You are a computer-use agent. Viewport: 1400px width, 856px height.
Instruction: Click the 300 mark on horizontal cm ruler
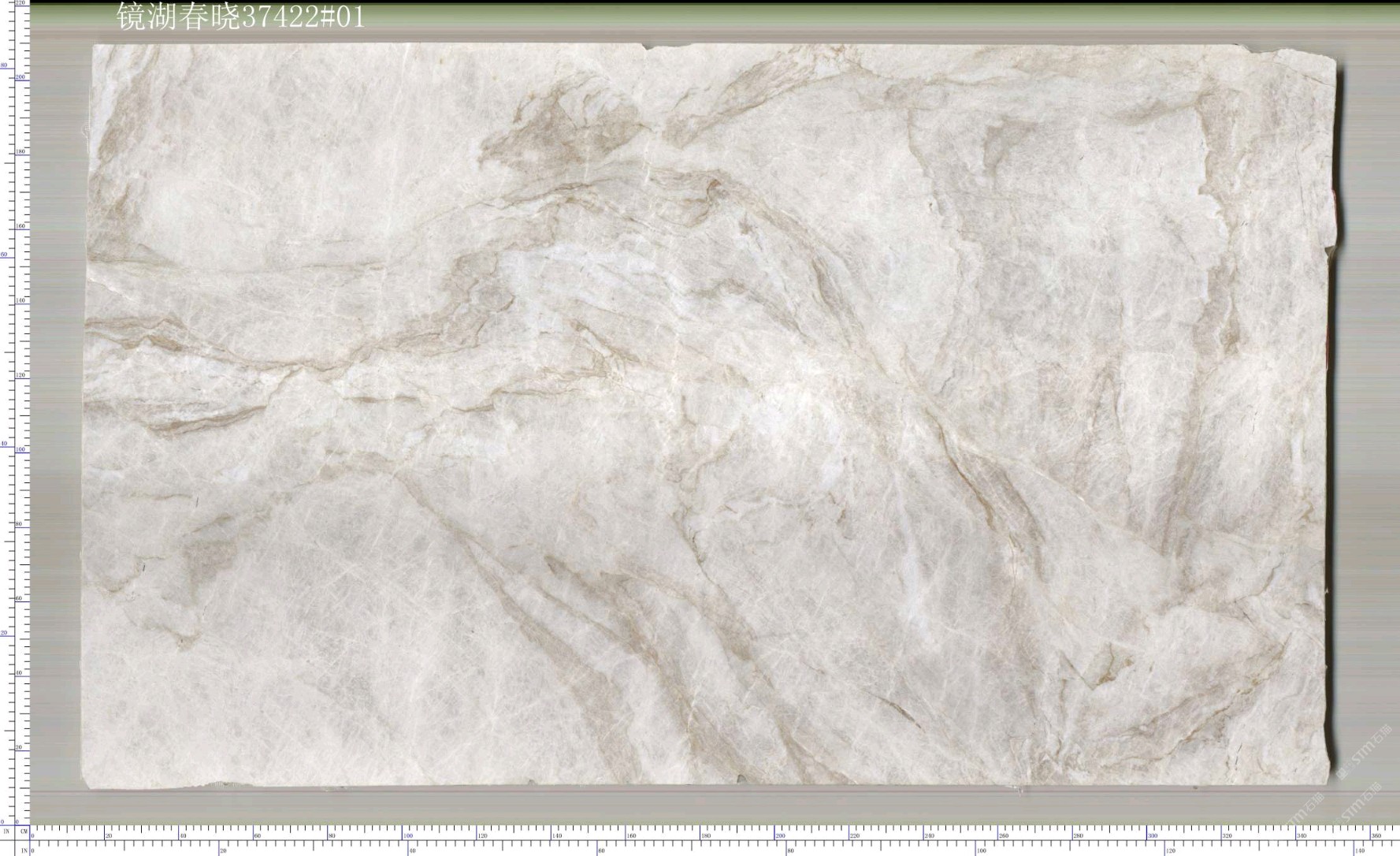[x=1153, y=836]
